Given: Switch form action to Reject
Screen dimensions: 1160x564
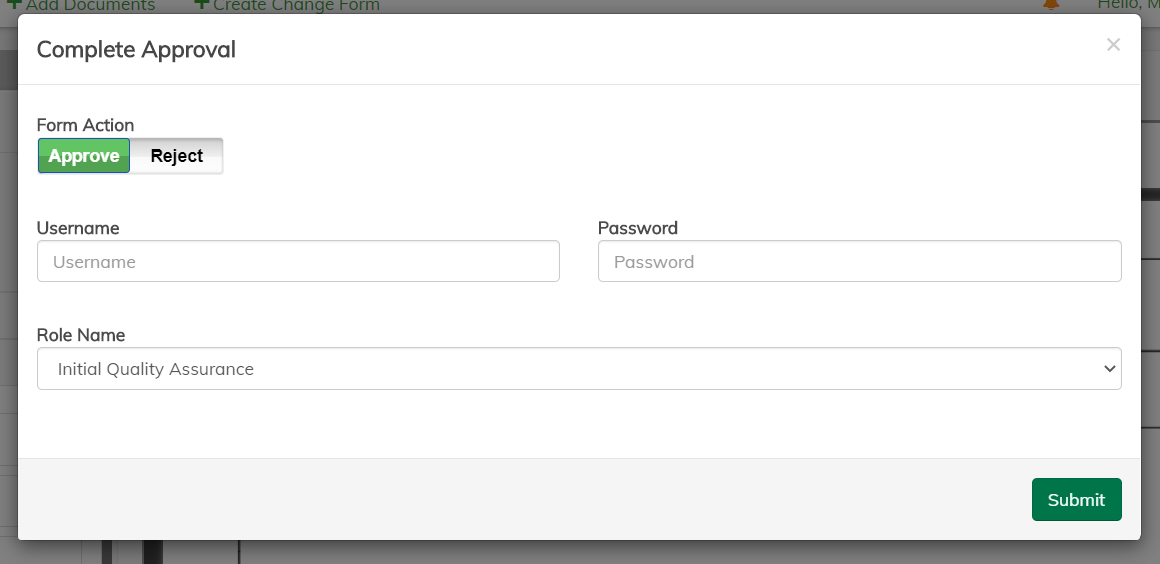Looking at the screenshot, I should [176, 156].
